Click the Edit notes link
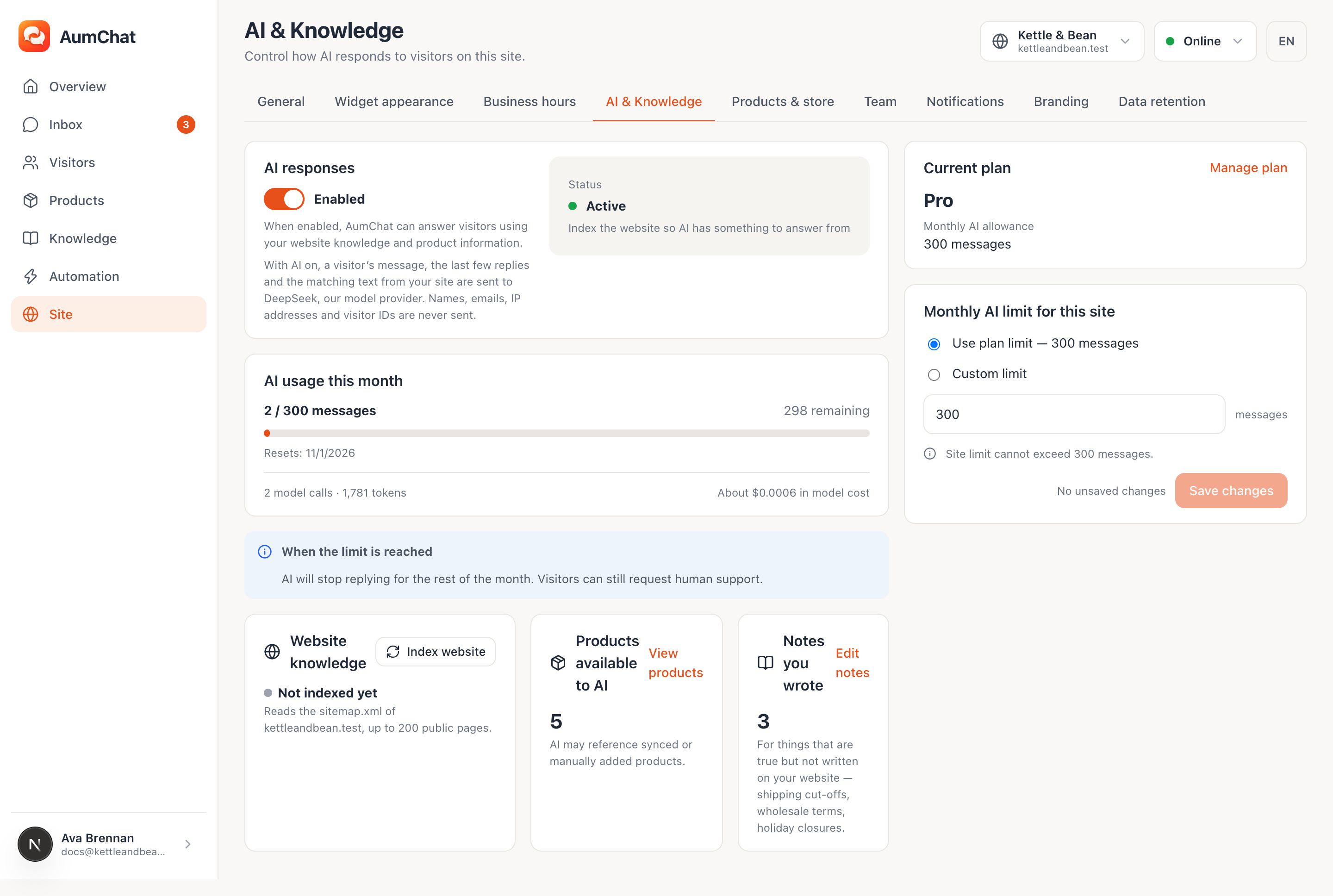Image resolution: width=1333 pixels, height=896 pixels. [852, 663]
